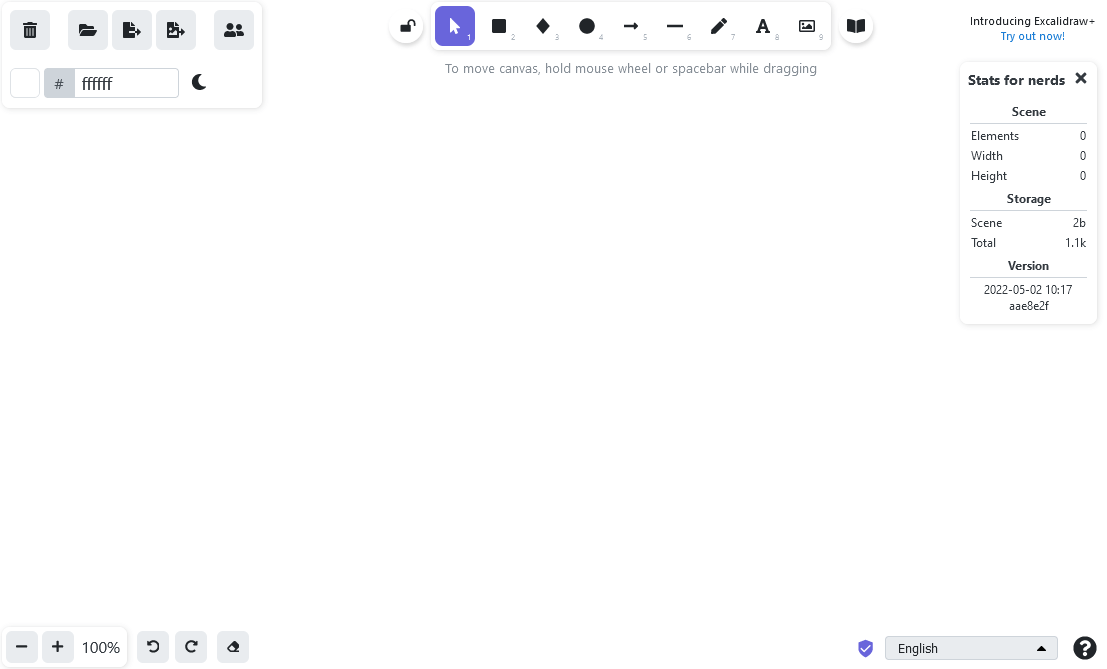Toggle the keep-selected-tool lock
This screenshot has width=1107, height=669.
(407, 26)
